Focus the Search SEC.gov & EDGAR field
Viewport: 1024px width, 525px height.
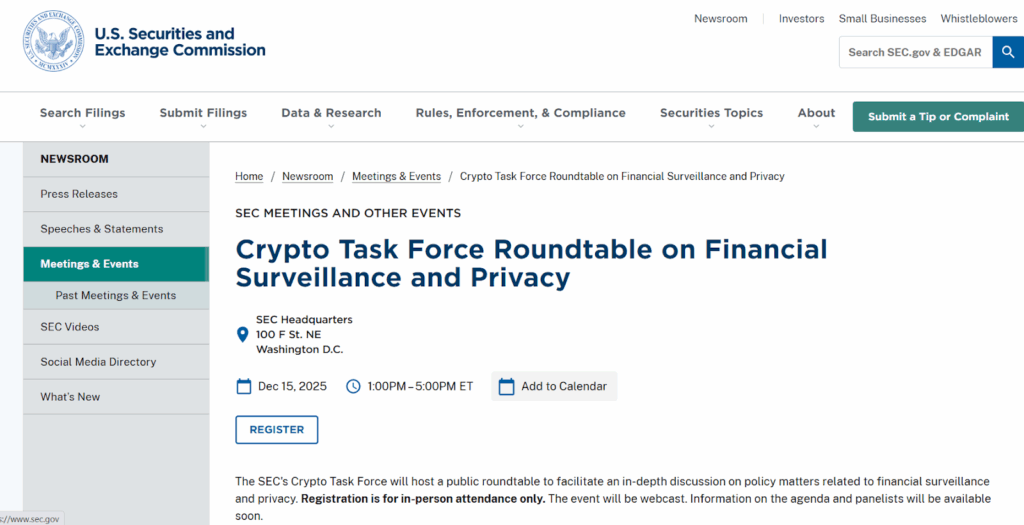[914, 52]
